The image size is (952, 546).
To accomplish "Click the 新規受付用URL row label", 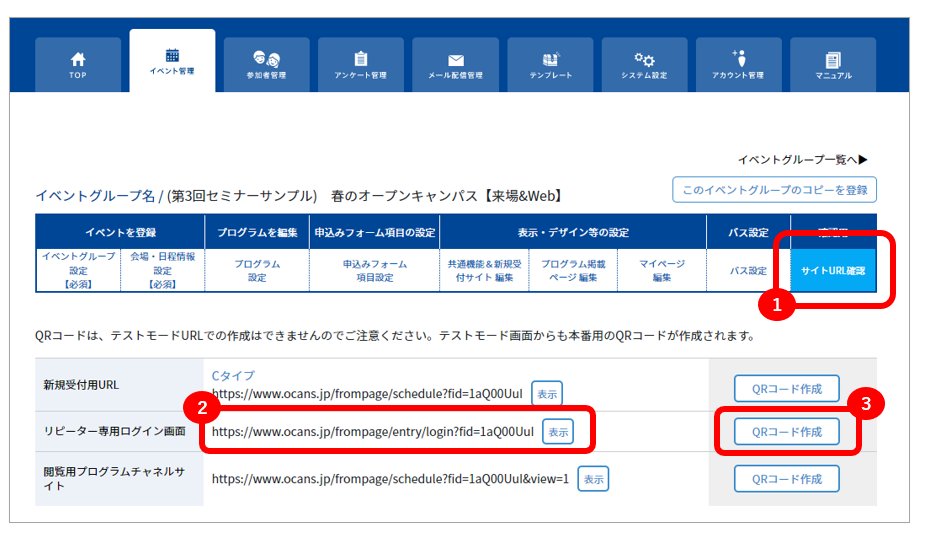I will (x=81, y=384).
